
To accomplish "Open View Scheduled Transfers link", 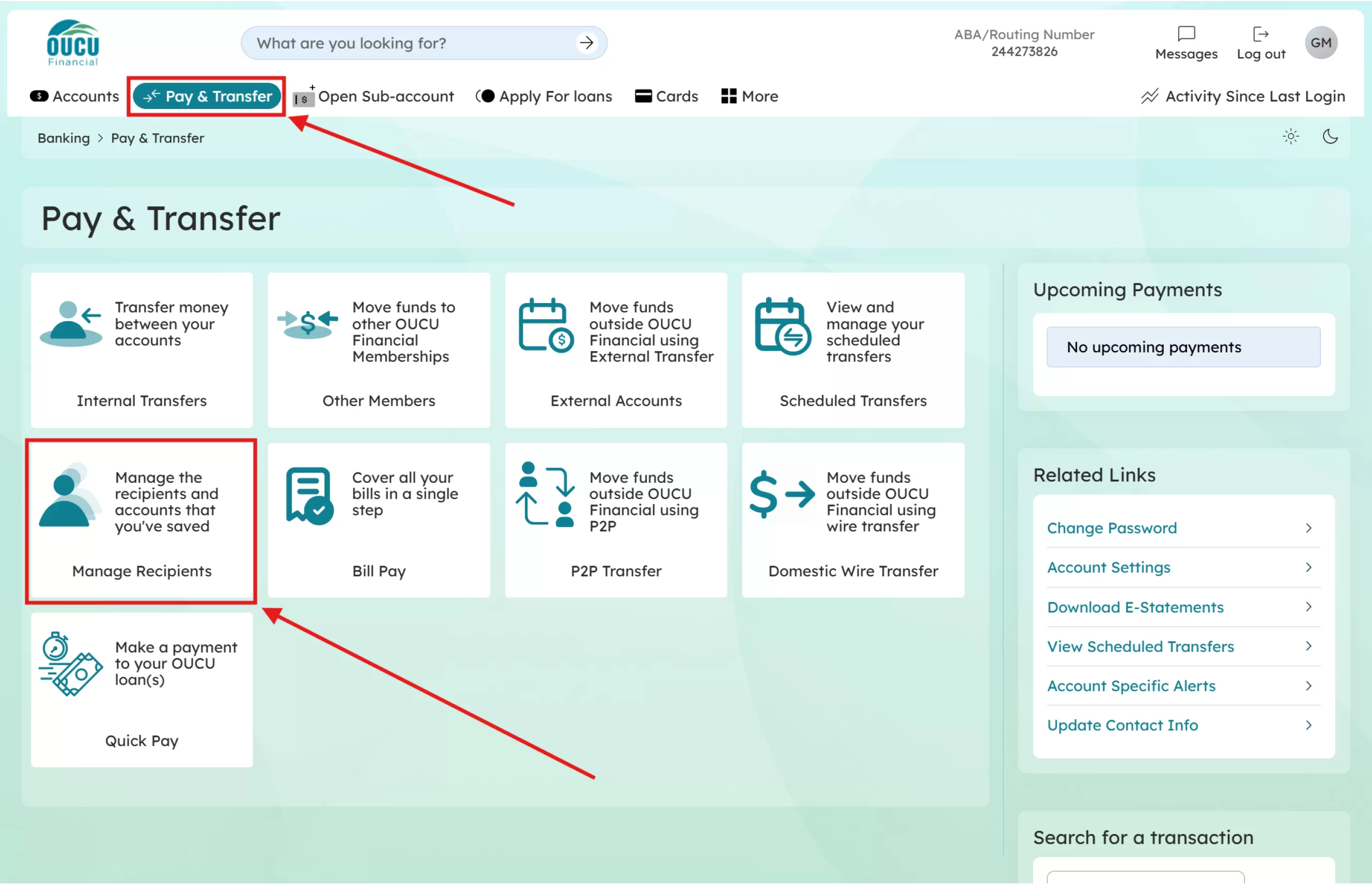I will 1140,646.
